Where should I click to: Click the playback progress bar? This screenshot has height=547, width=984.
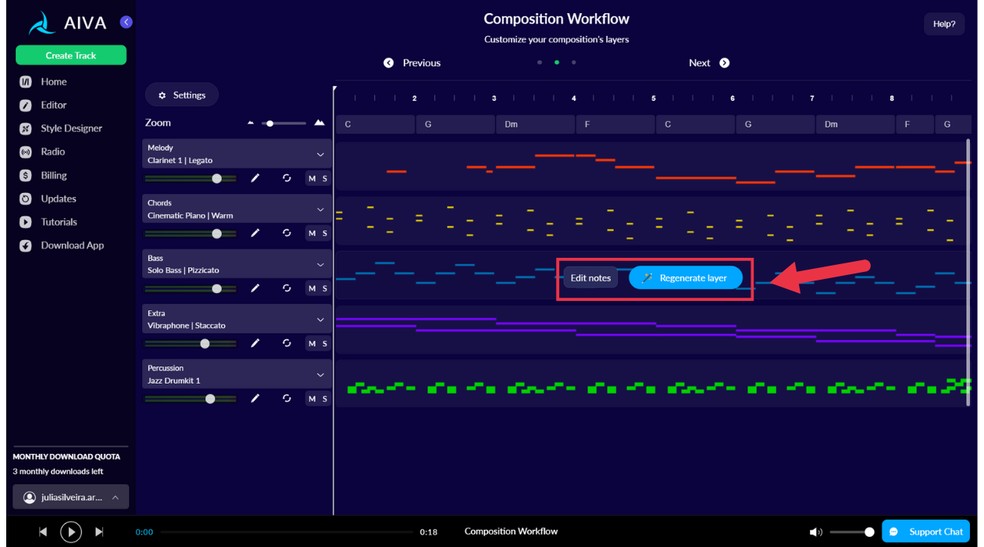click(x=286, y=532)
